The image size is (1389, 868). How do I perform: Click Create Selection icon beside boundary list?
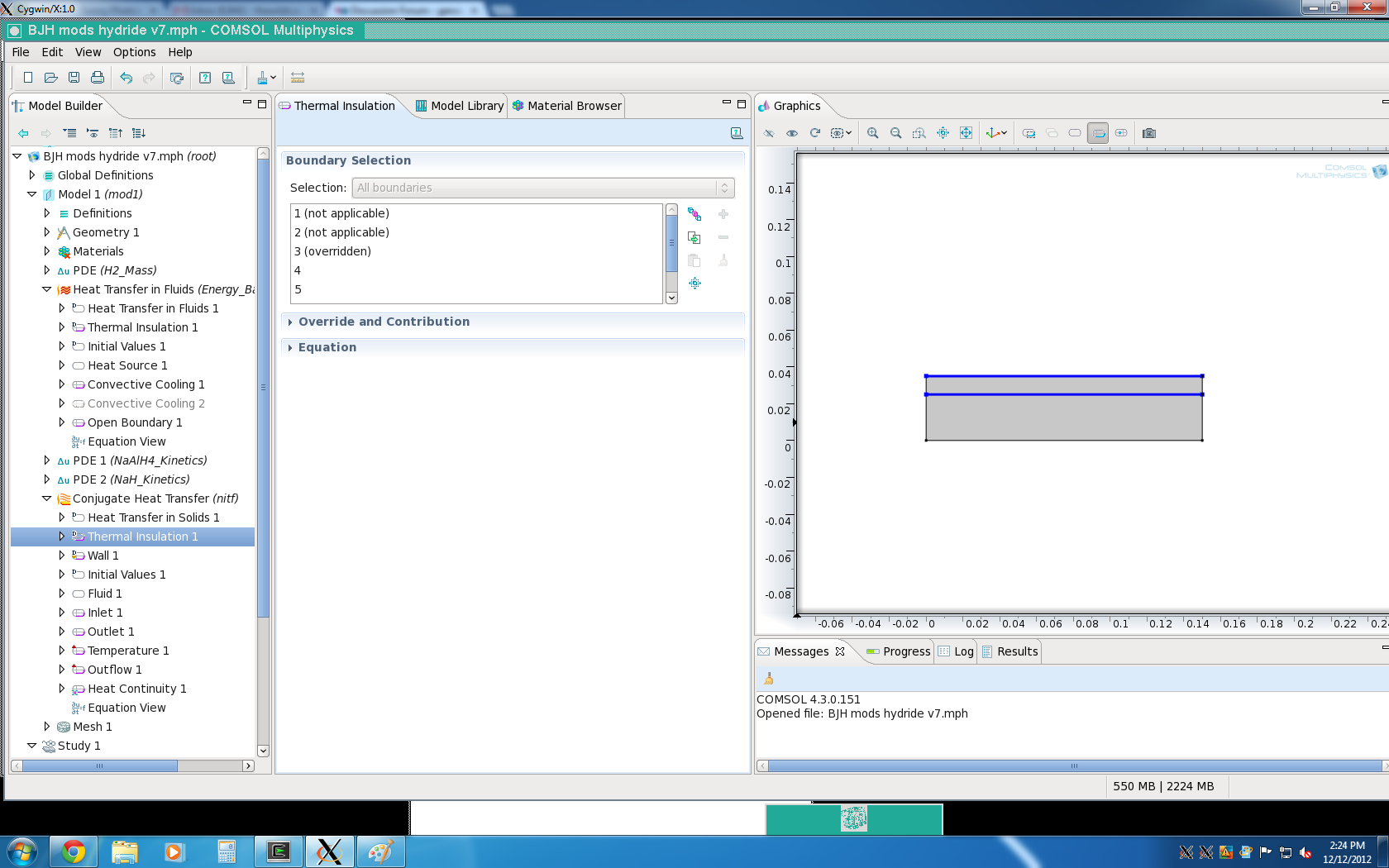[694, 238]
